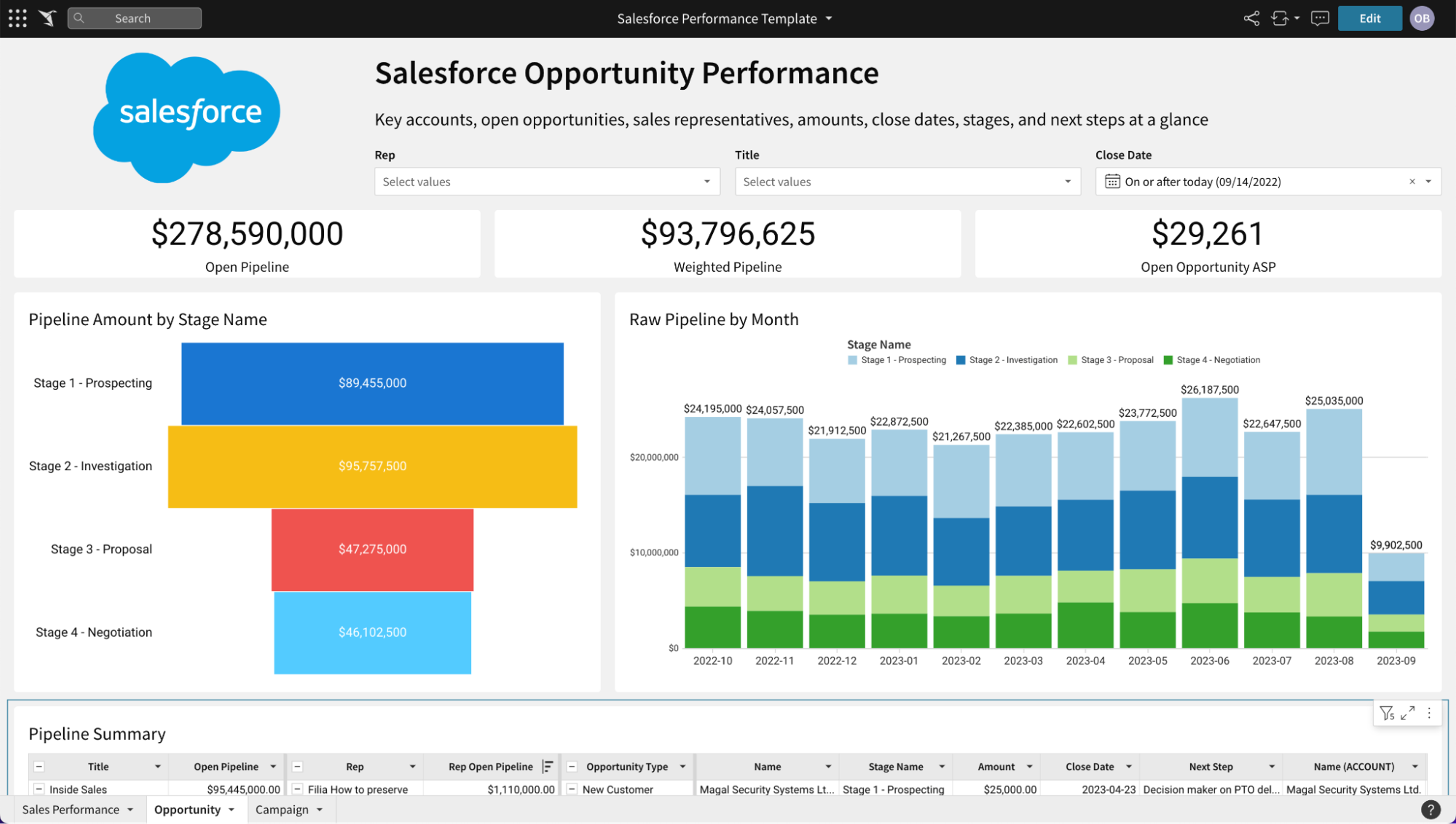
Task: Select Stage 2 Investigation funnel bar
Action: pos(372,466)
